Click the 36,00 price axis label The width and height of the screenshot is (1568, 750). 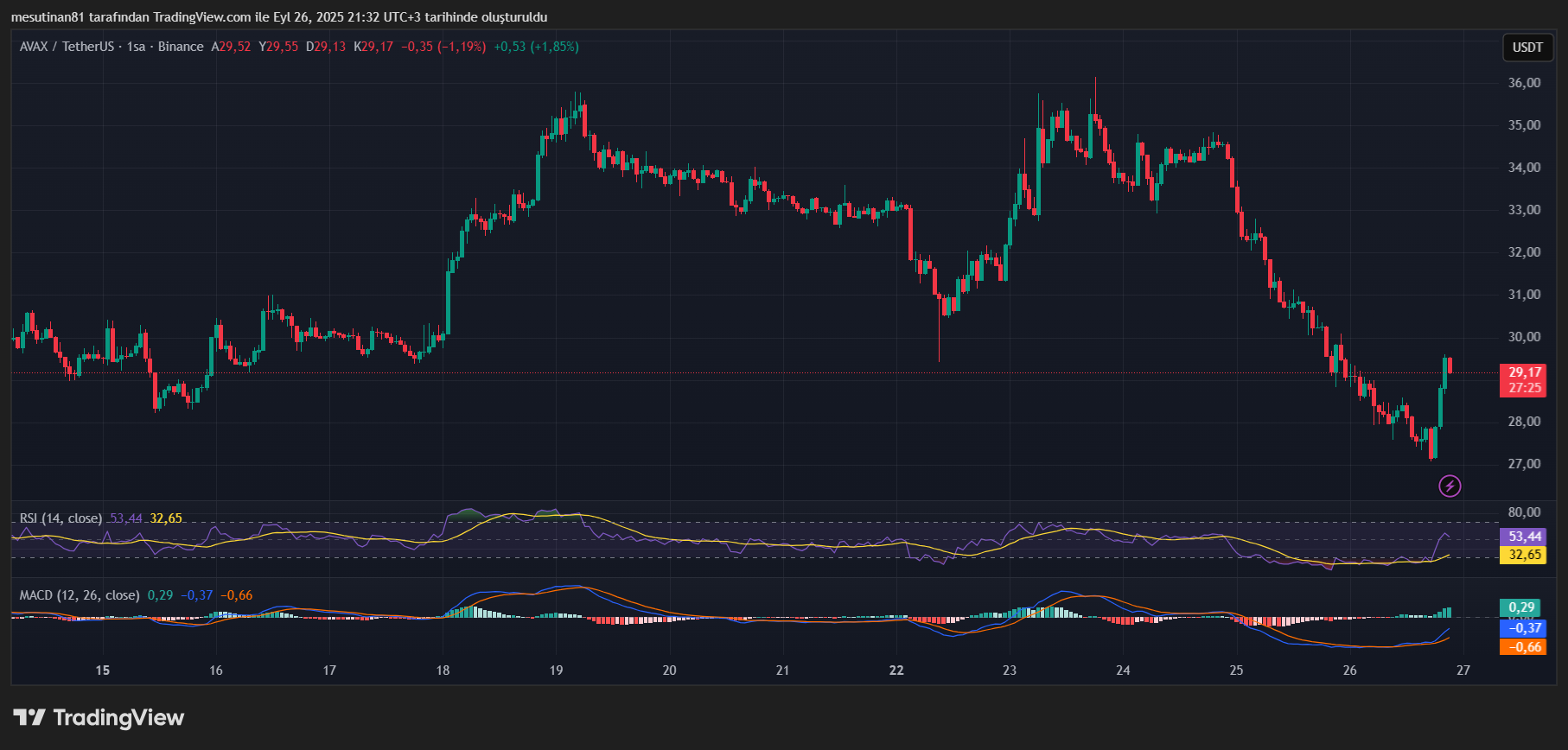click(1524, 83)
